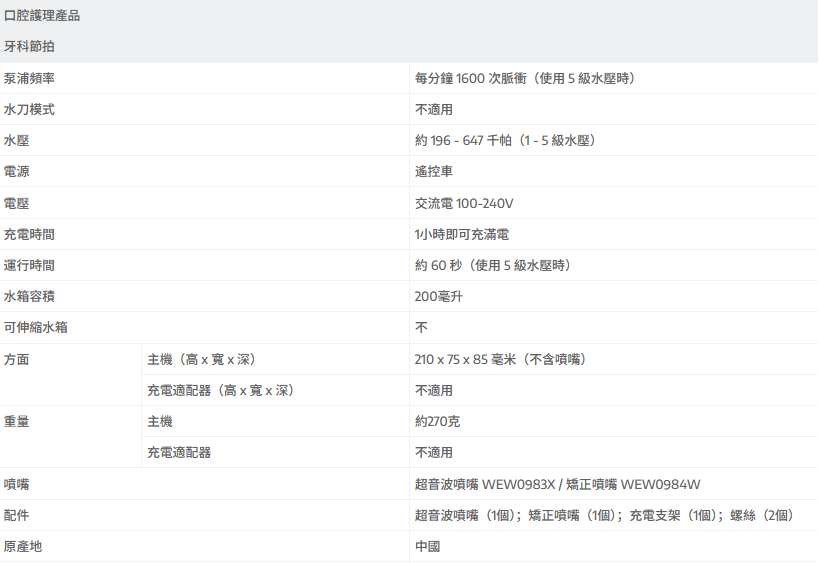The image size is (819, 563).
Task: Click the 電源 row label
Action: 17,172
